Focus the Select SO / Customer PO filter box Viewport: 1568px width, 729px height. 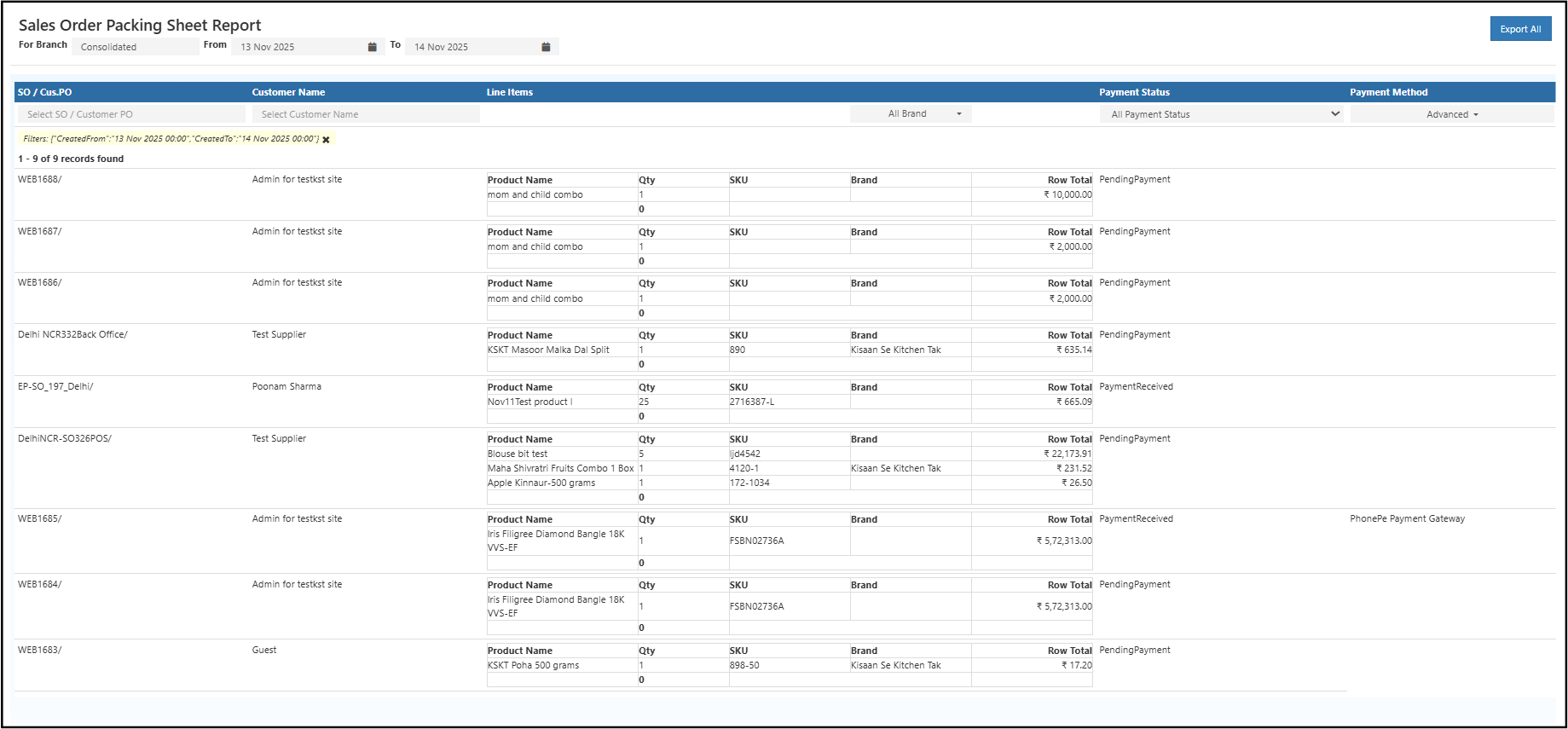[131, 114]
